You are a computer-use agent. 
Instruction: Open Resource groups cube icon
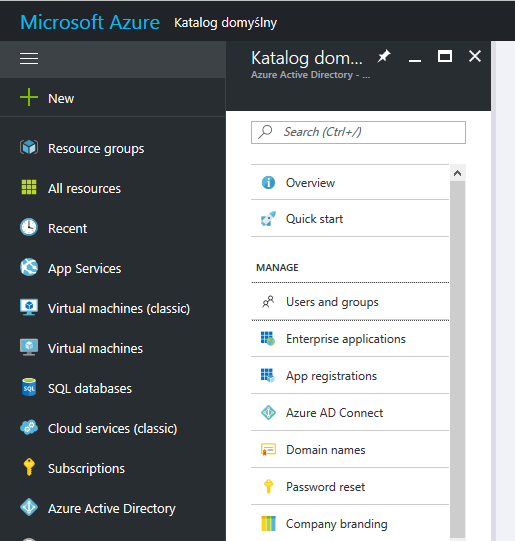[x=29, y=148]
